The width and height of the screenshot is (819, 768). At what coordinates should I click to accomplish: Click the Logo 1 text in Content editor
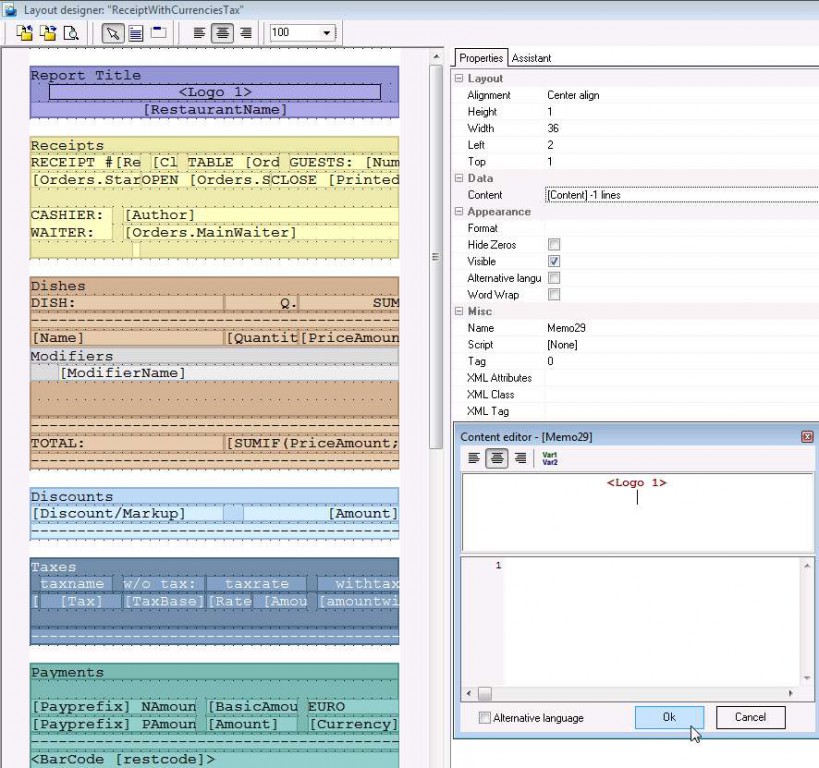(x=637, y=482)
